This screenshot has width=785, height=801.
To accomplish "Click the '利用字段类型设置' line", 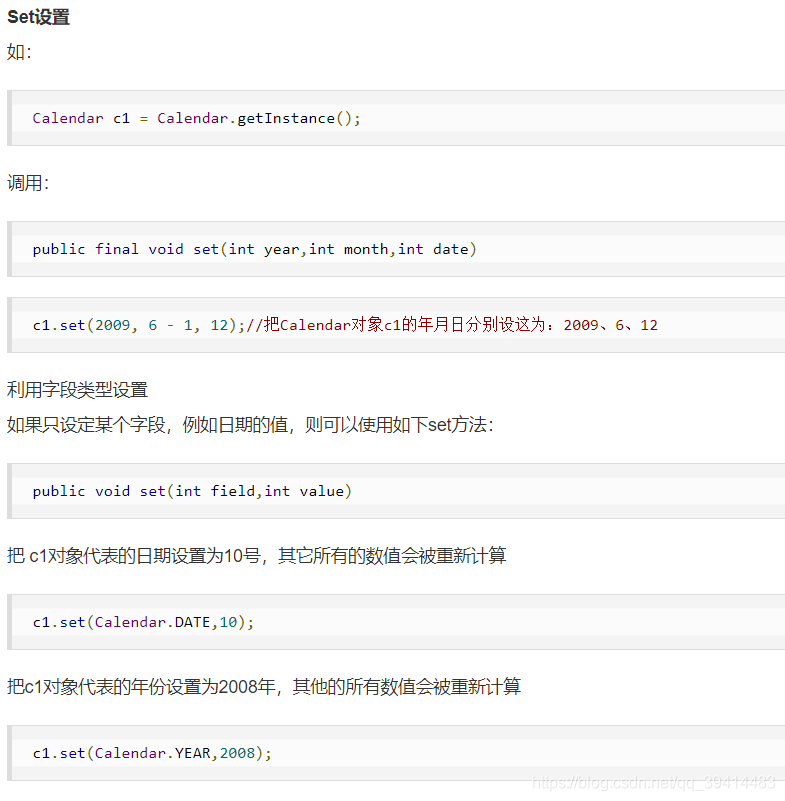I will [77, 390].
